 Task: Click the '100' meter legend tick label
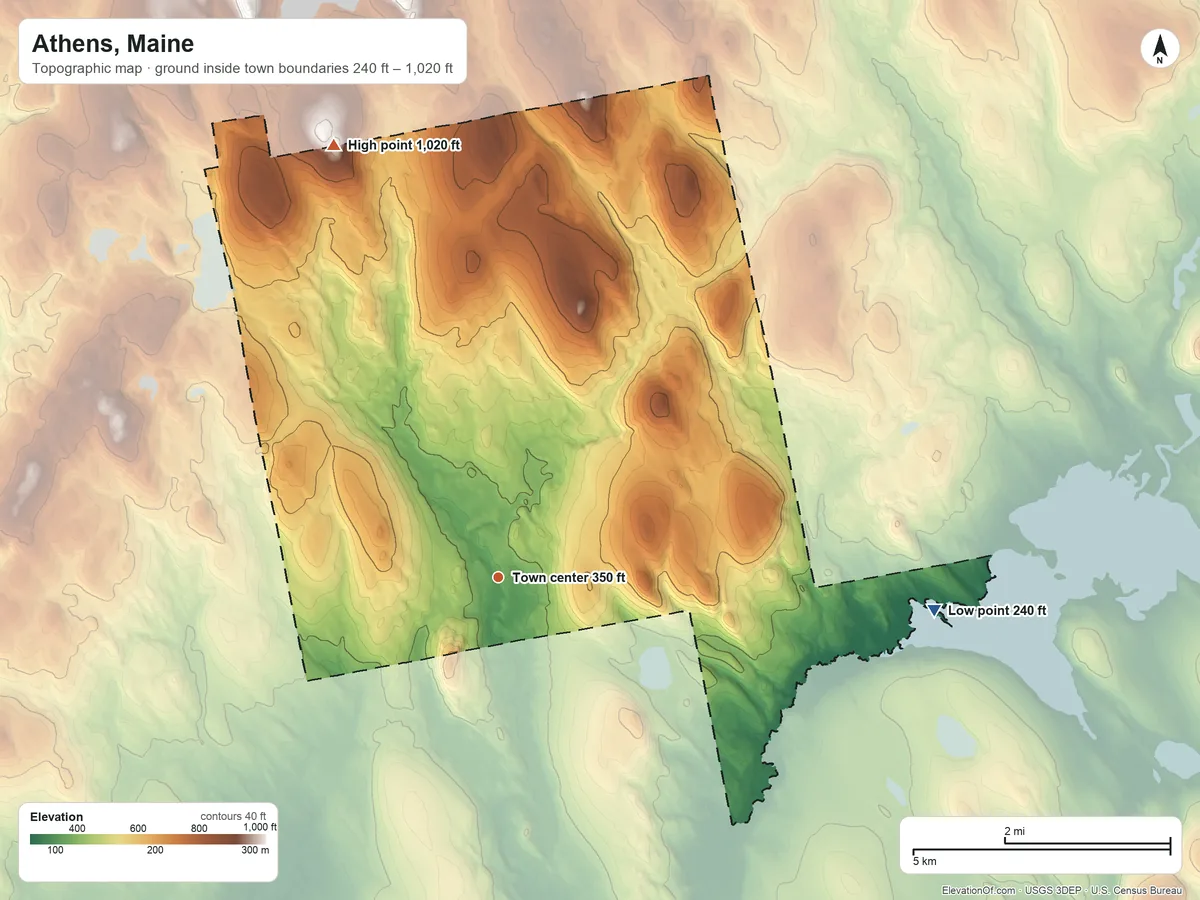tap(56, 850)
